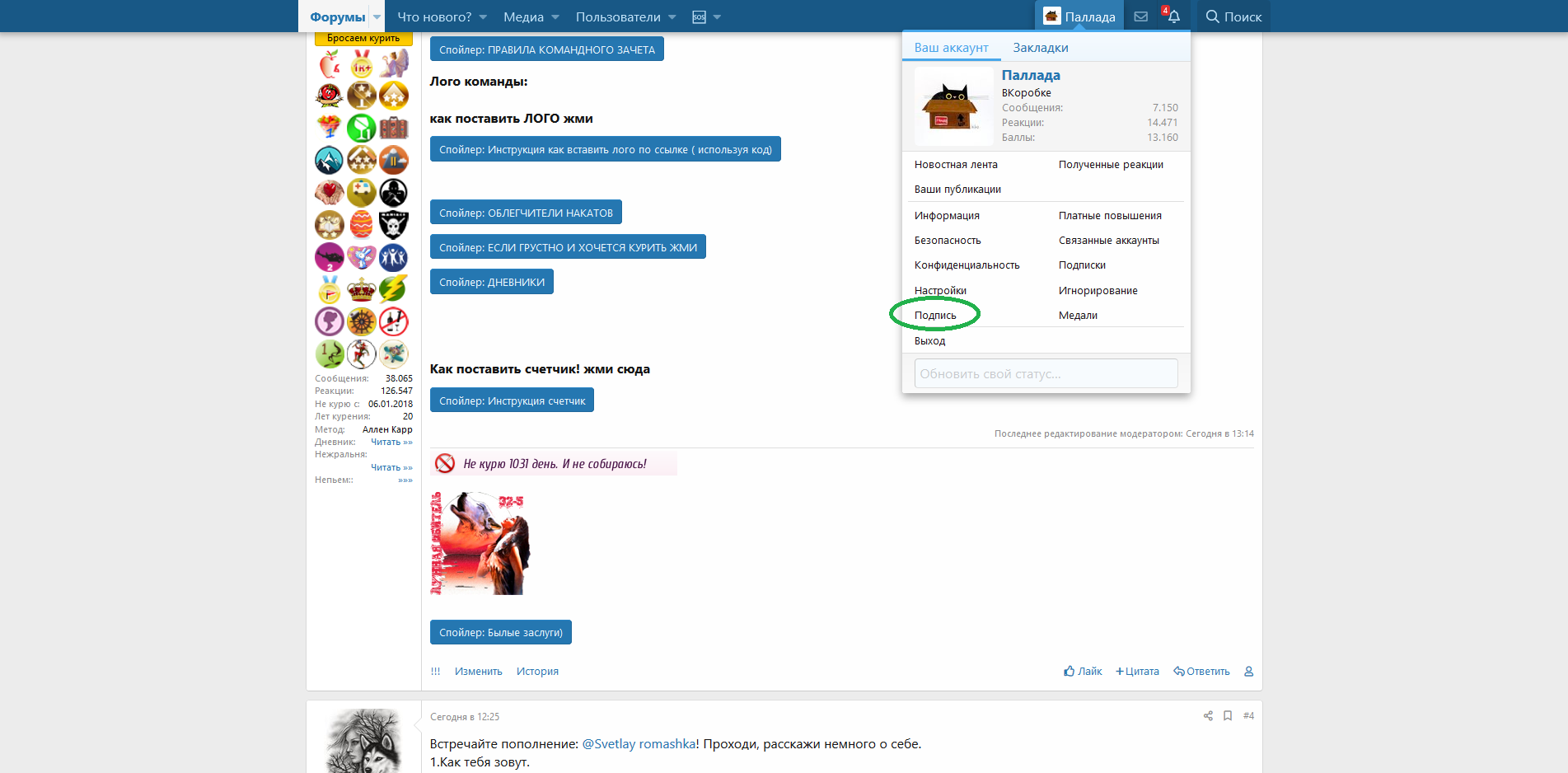Image resolution: width=1568 pixels, height=773 pixels.
Task: Click the Паллада username in the account panel
Action: (x=1031, y=75)
